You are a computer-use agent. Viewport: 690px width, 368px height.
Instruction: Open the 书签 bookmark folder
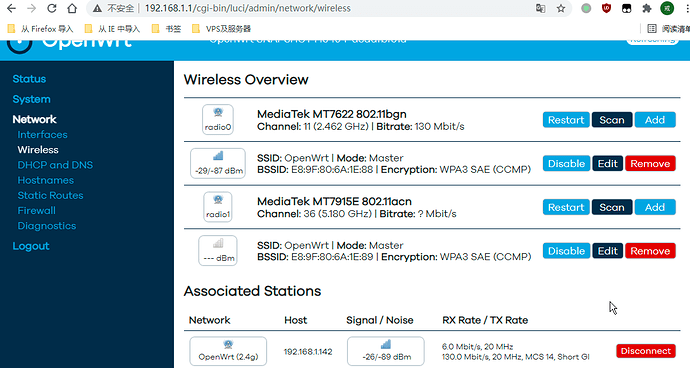(x=166, y=29)
